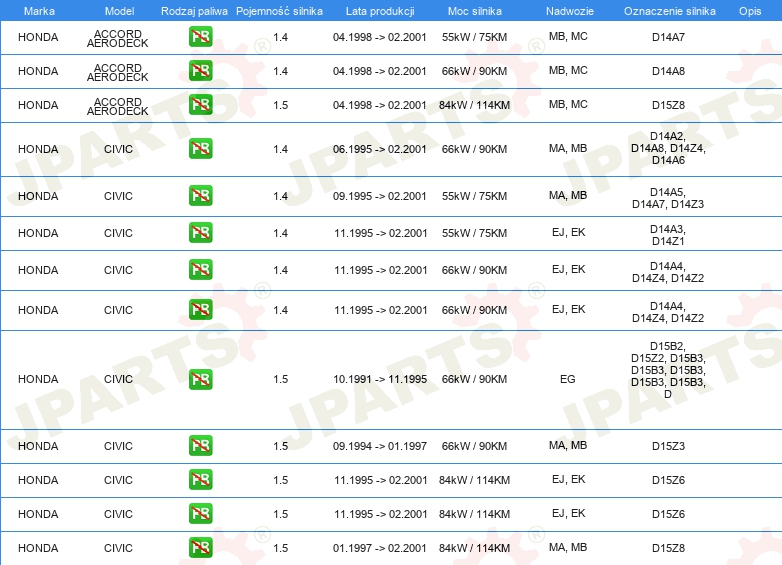This screenshot has height=565, width=782.
Task: Click the Rodzaj paliwa column header
Action: point(194,11)
